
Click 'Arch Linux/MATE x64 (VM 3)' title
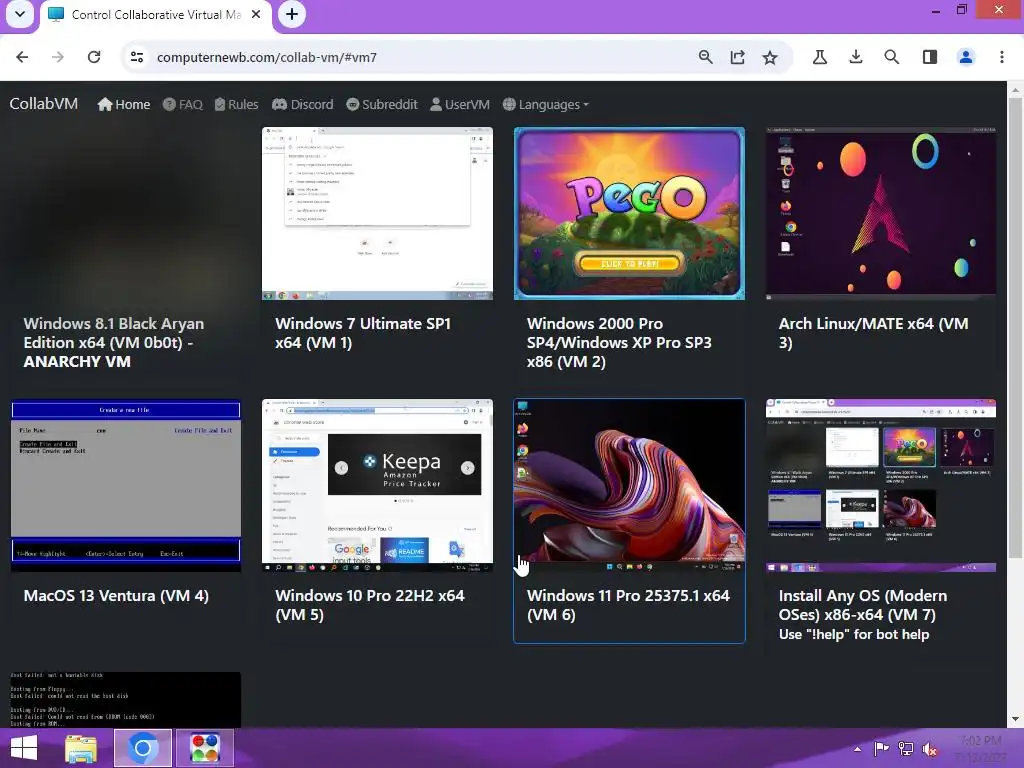click(874, 333)
